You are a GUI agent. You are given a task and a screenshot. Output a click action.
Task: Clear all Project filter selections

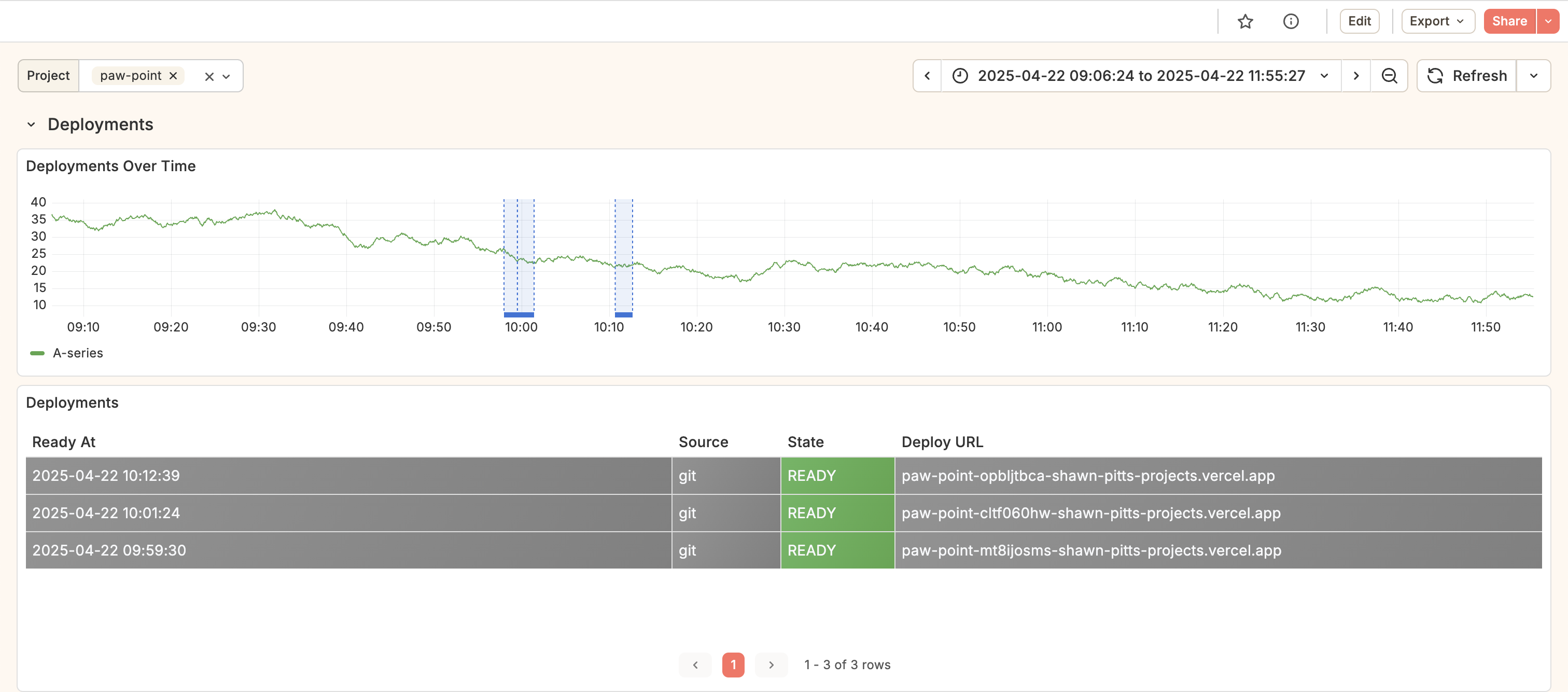click(209, 77)
